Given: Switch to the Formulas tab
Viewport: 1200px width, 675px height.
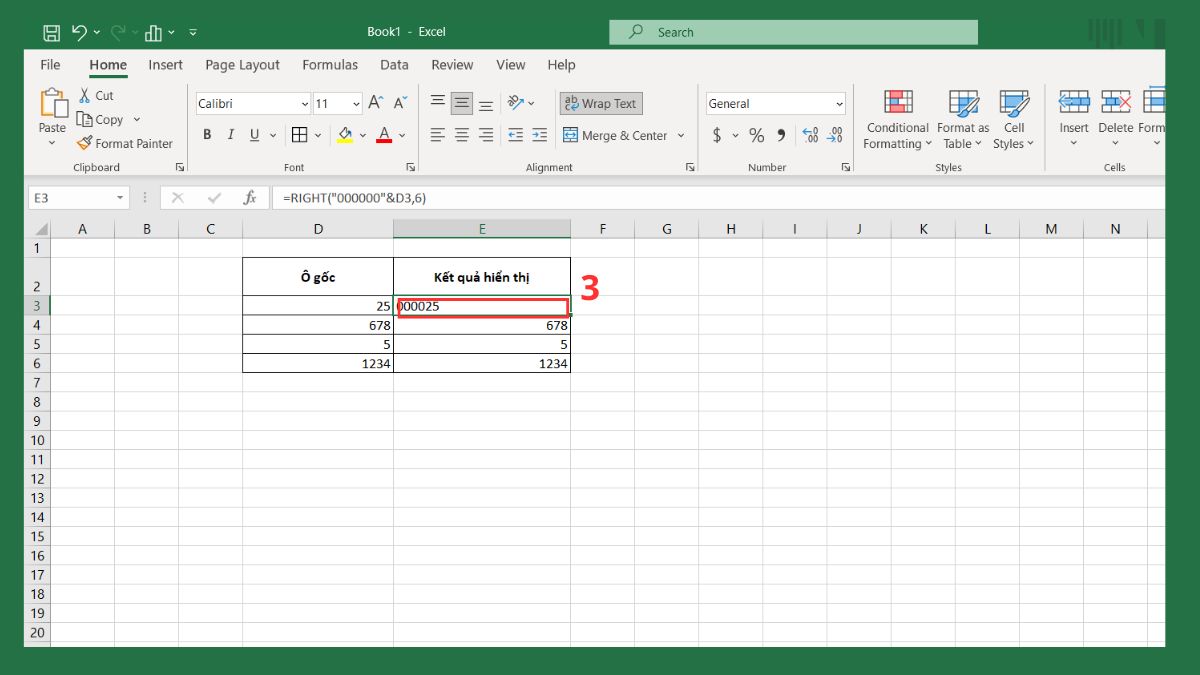Looking at the screenshot, I should pos(330,65).
